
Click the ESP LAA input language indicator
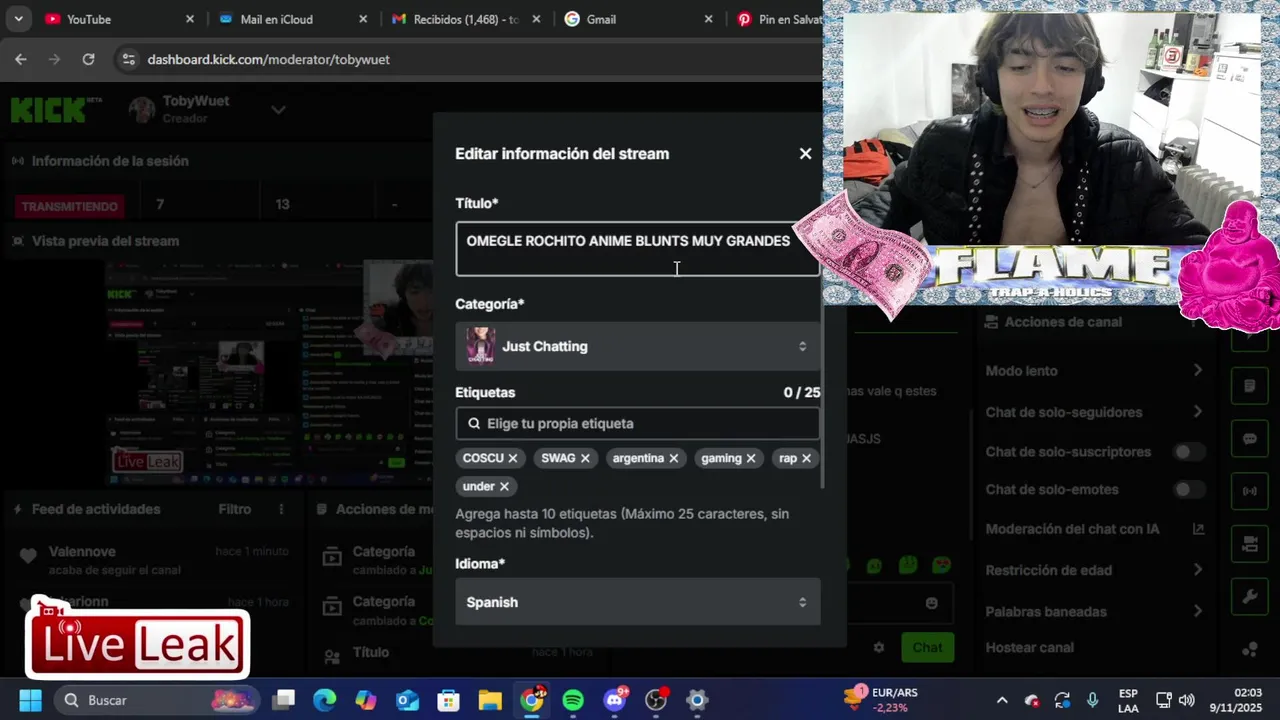point(1128,700)
